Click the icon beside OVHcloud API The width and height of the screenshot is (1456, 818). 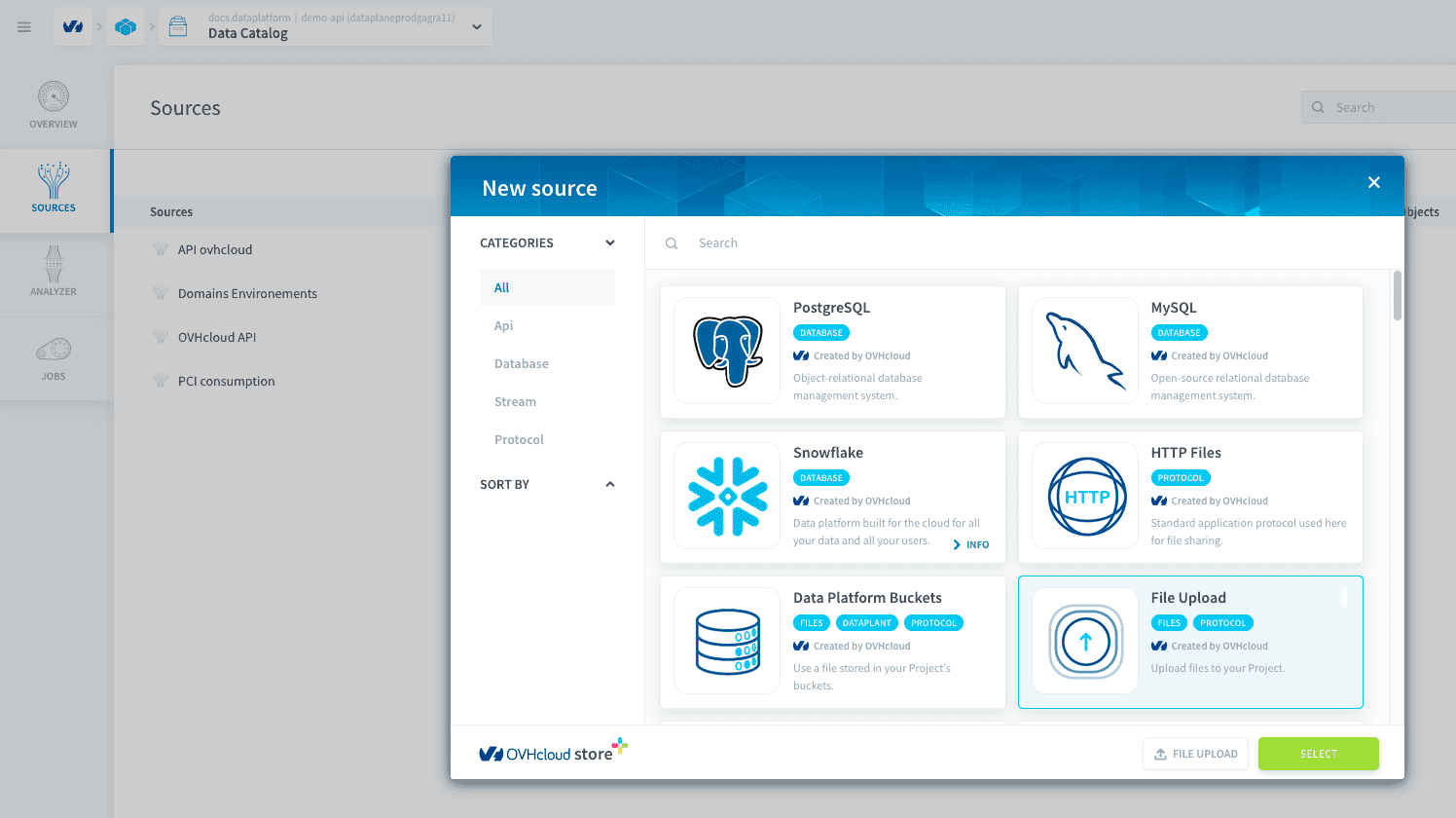161,337
